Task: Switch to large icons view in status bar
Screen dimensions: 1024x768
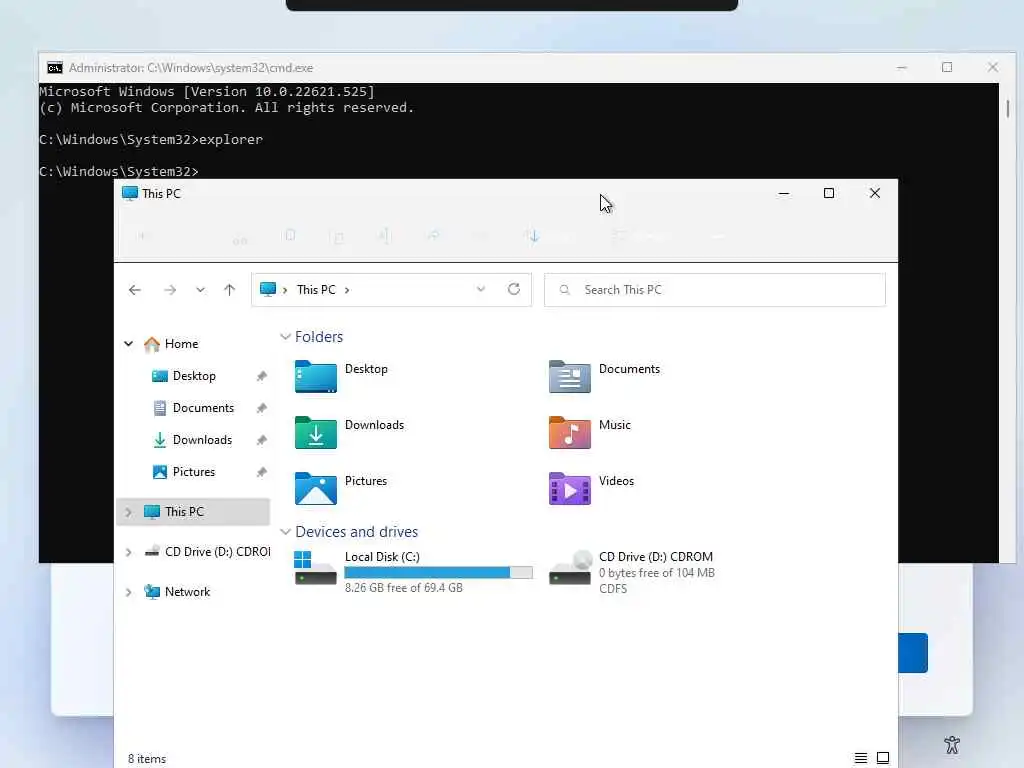Action: (x=883, y=758)
